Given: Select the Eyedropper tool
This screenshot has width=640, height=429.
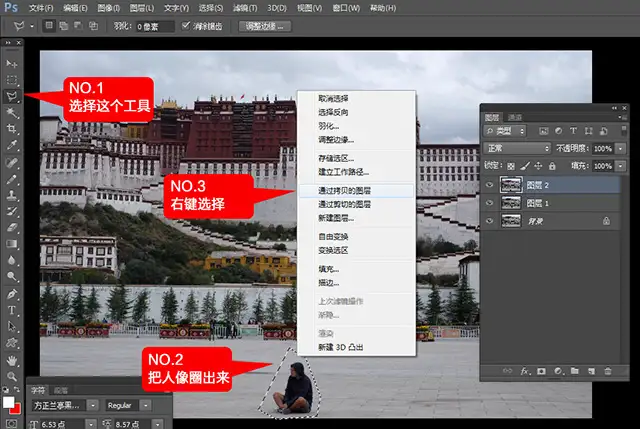Looking at the screenshot, I should pos(11,145).
